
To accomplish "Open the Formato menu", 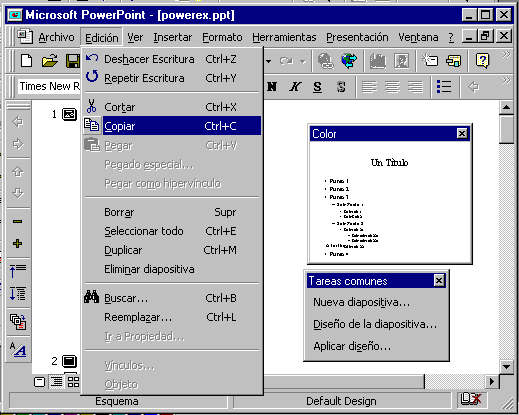I will click(222, 37).
